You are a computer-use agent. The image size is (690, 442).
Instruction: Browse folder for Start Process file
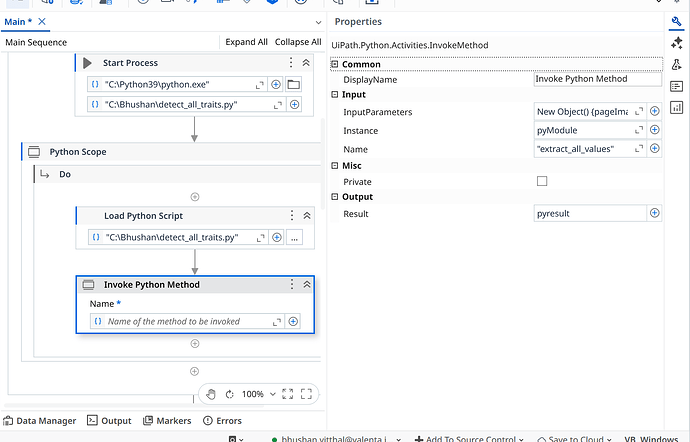[294, 85]
